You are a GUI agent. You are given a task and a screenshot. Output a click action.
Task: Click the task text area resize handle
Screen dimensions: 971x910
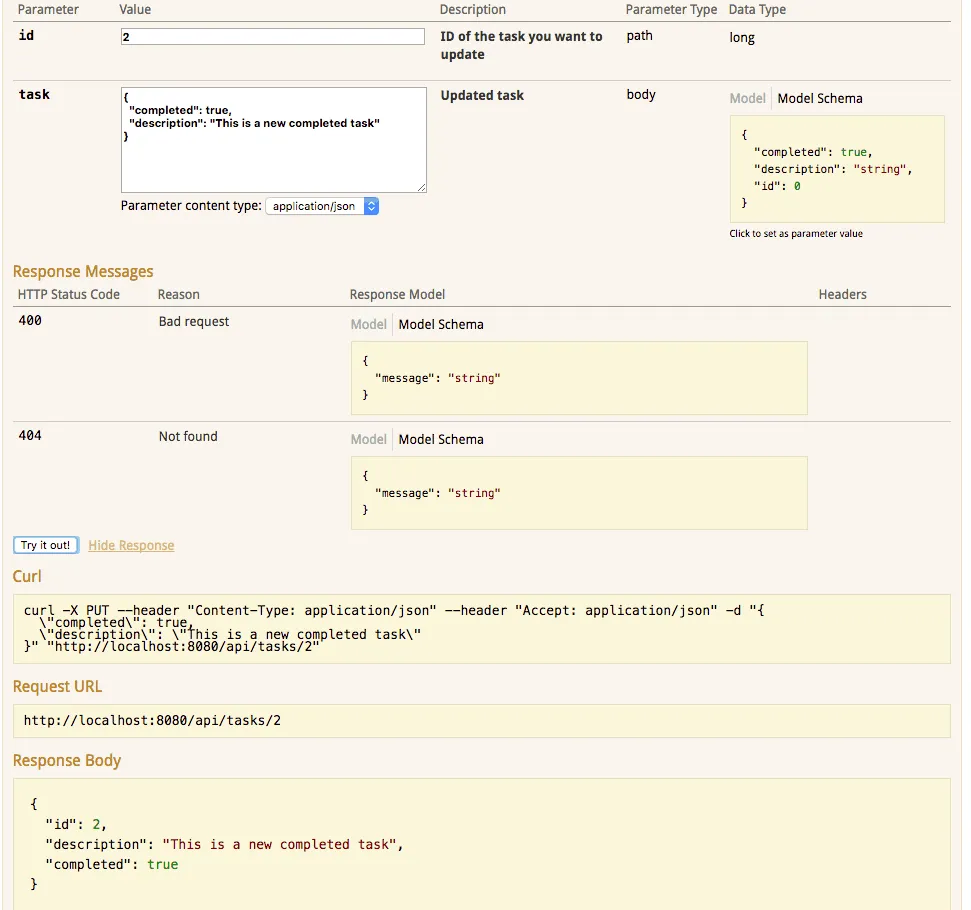click(421, 187)
